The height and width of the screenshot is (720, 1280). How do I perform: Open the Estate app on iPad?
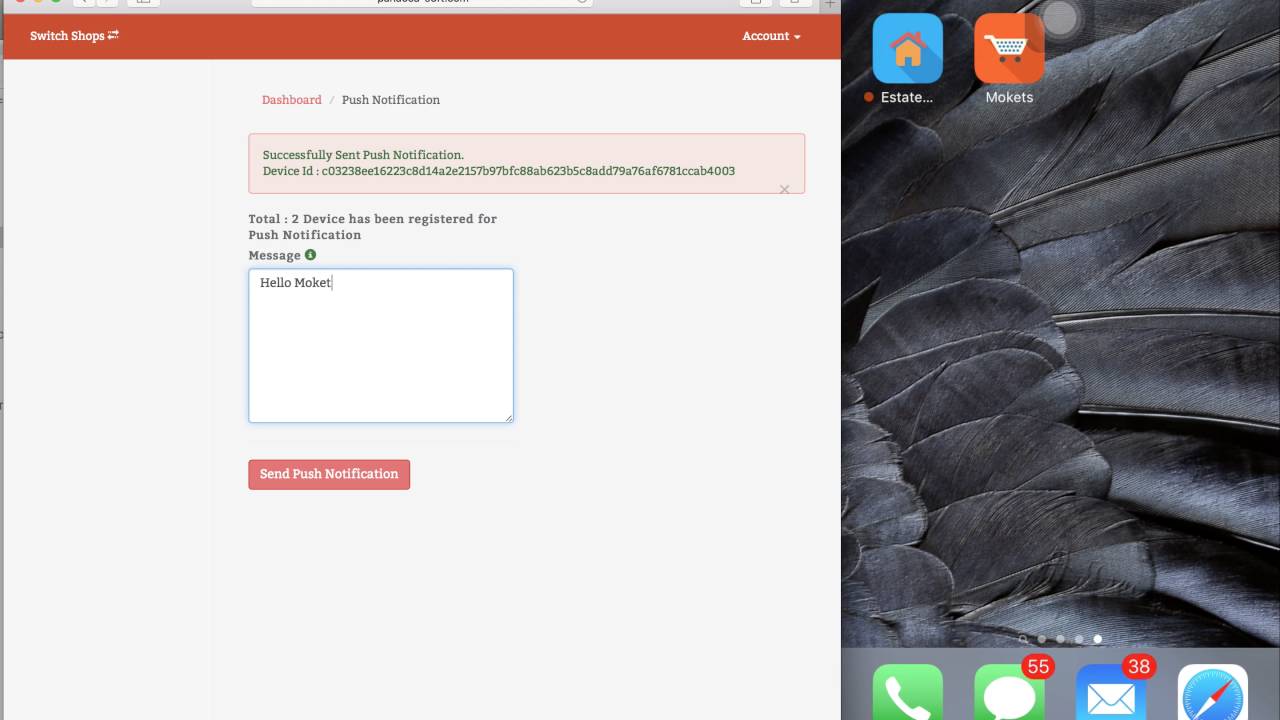907,49
